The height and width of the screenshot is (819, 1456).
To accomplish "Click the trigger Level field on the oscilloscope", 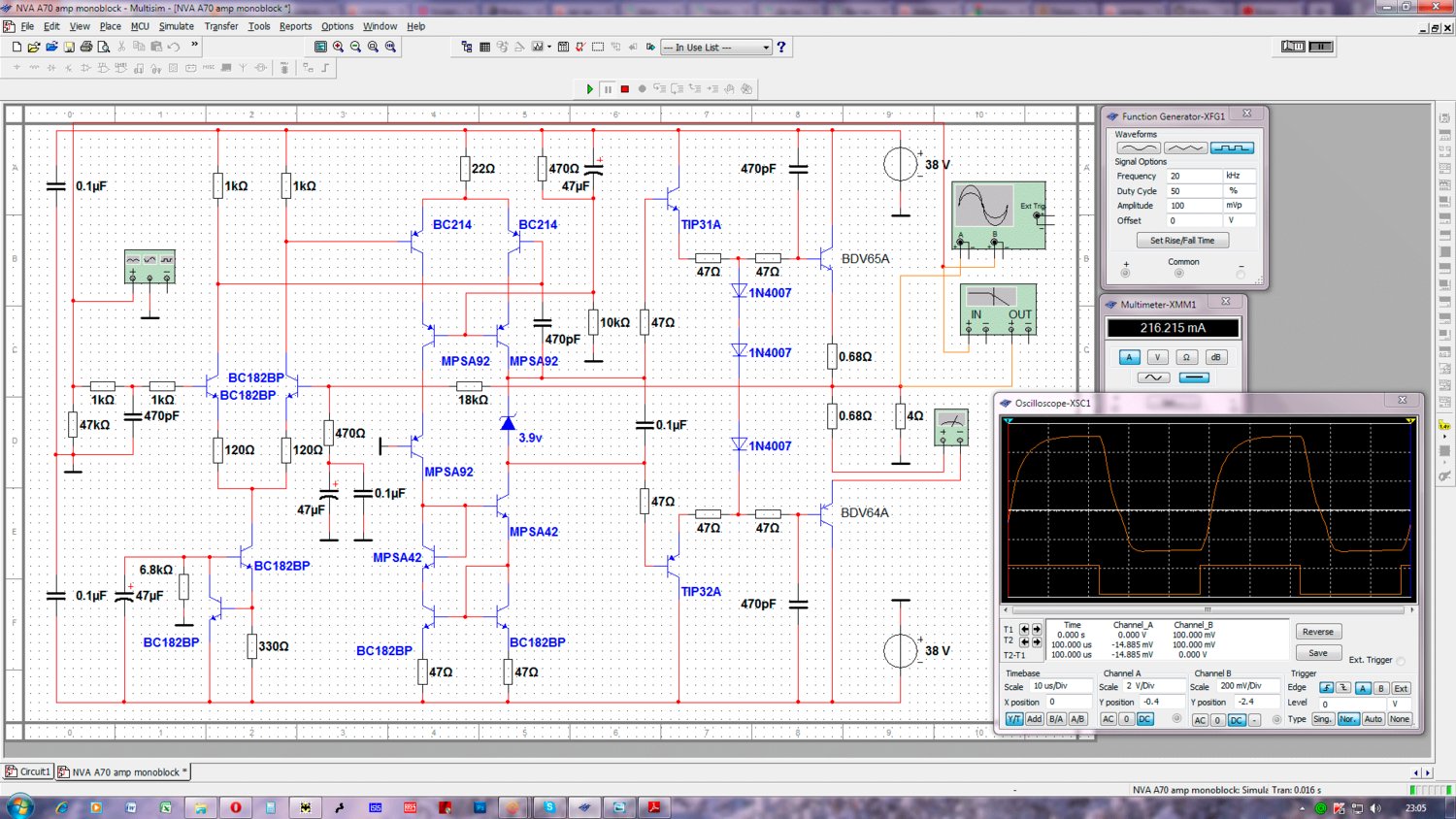I will pyautogui.click(x=1353, y=704).
